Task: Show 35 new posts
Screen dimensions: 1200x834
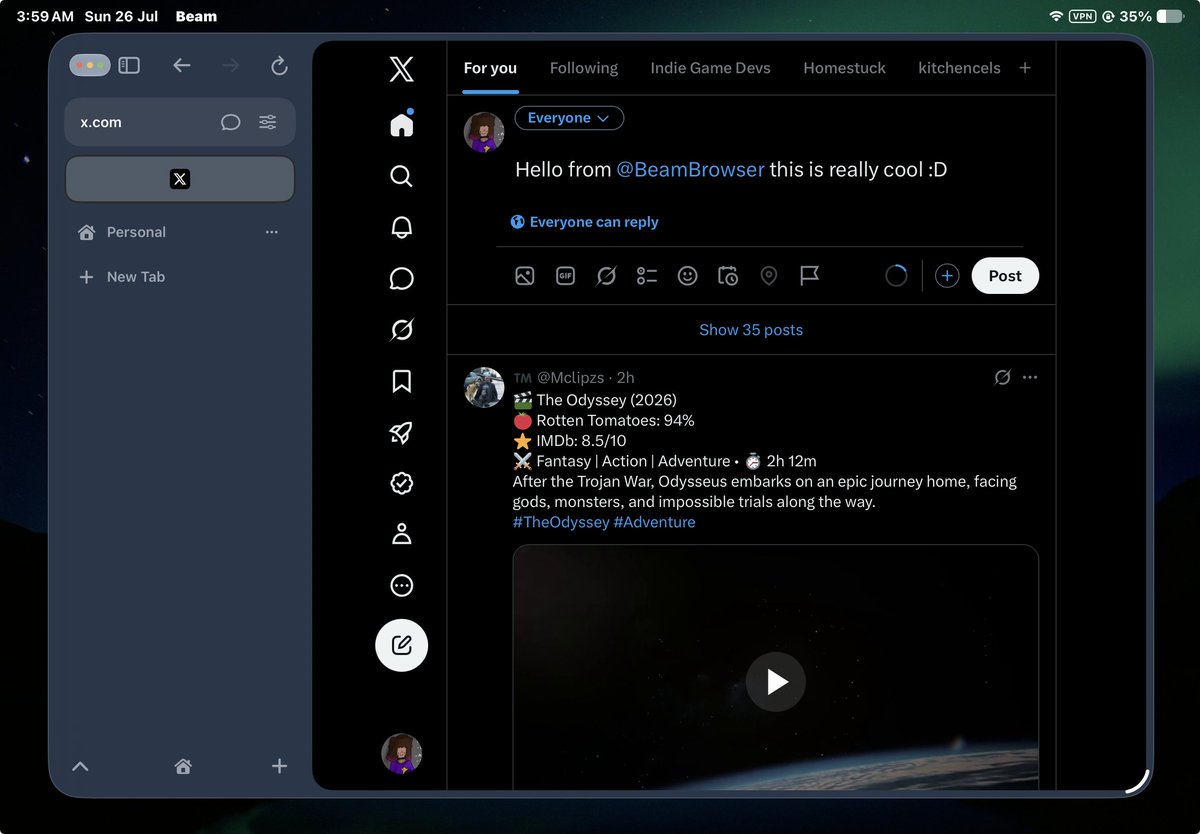Action: (751, 330)
